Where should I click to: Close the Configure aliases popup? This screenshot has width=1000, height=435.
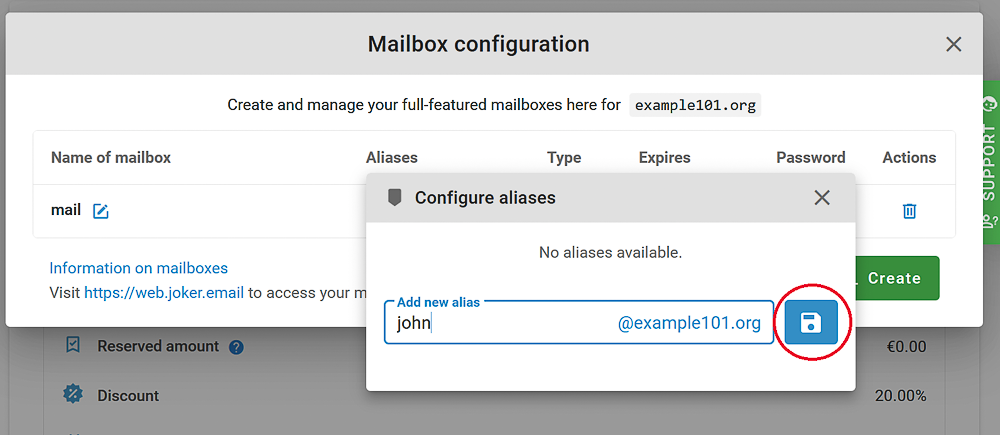point(822,197)
